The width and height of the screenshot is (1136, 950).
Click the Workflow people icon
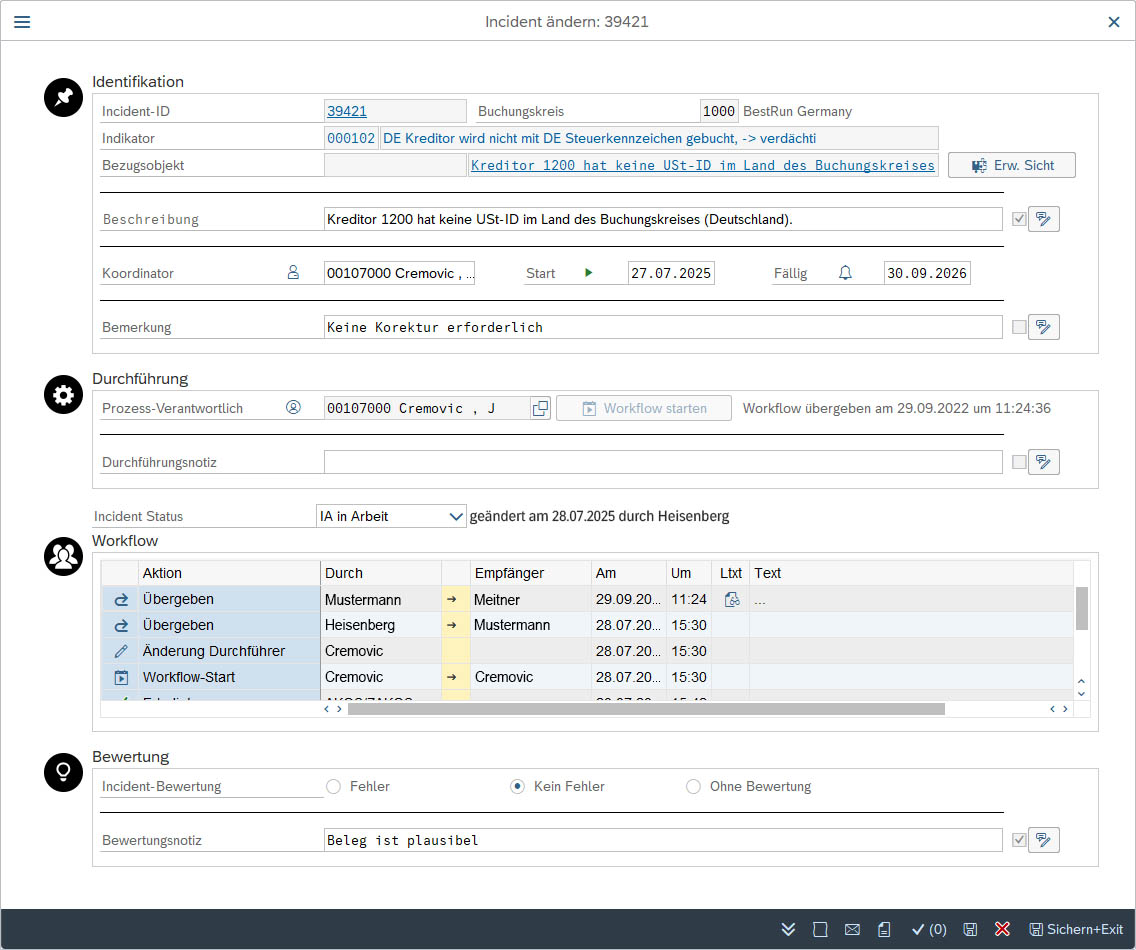[x=63, y=557]
